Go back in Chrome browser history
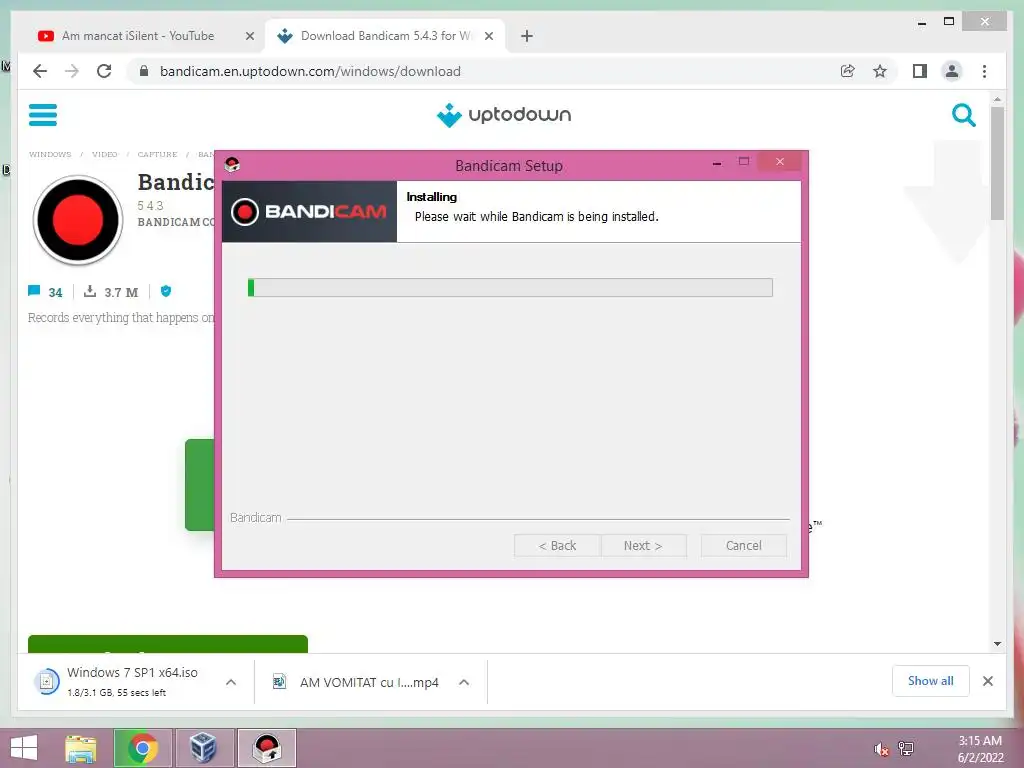Screen dimensions: 1024x768 click(x=40, y=71)
